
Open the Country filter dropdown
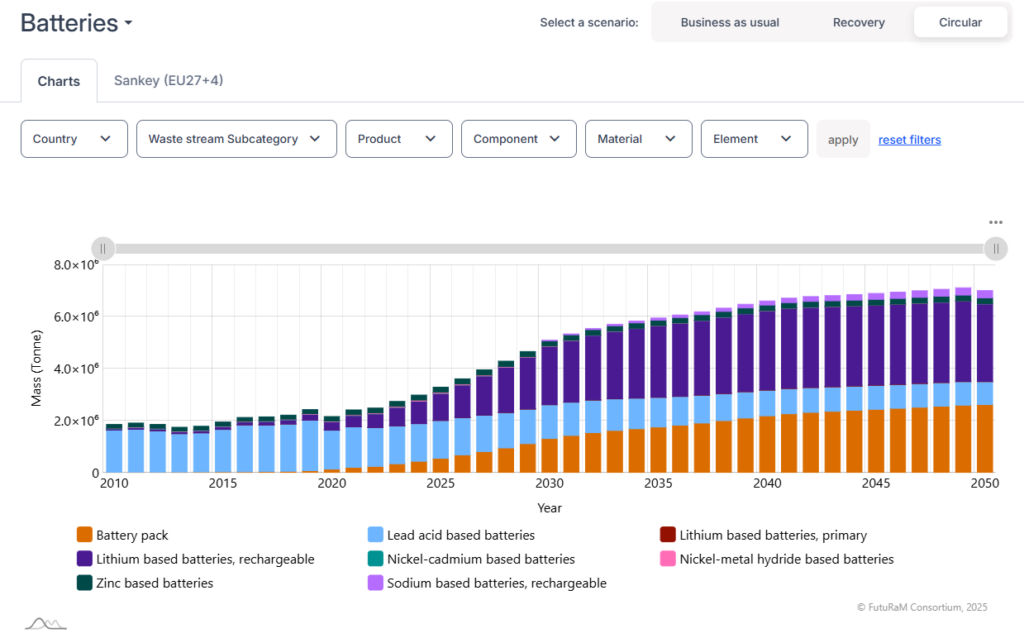(74, 139)
